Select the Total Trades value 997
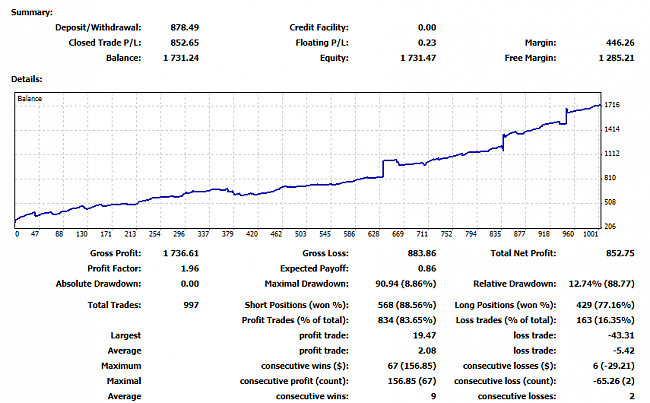The height and width of the screenshot is (403, 650). (x=191, y=305)
